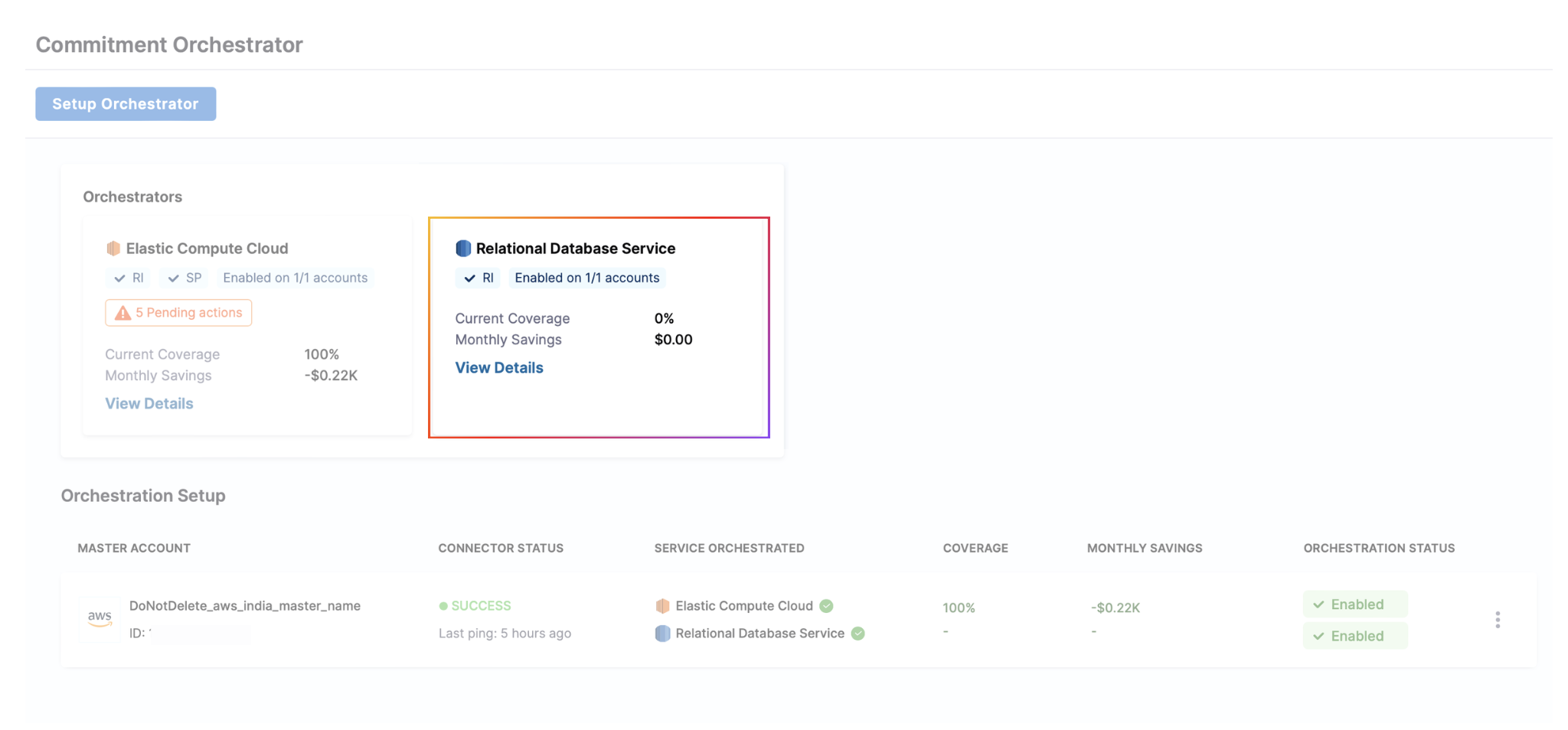Click green checkmark next to Relational Database Service
1568x730 pixels.
click(x=858, y=634)
